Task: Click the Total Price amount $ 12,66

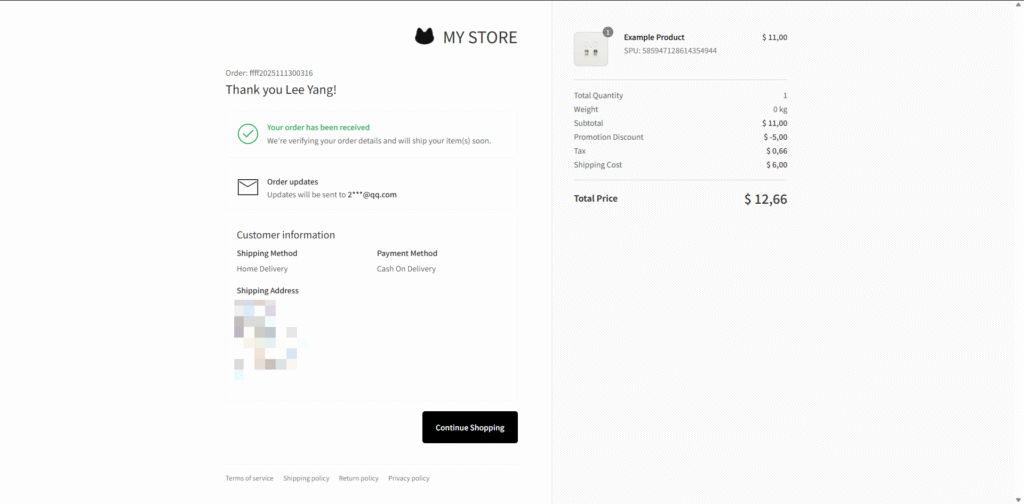Action: 765,199
